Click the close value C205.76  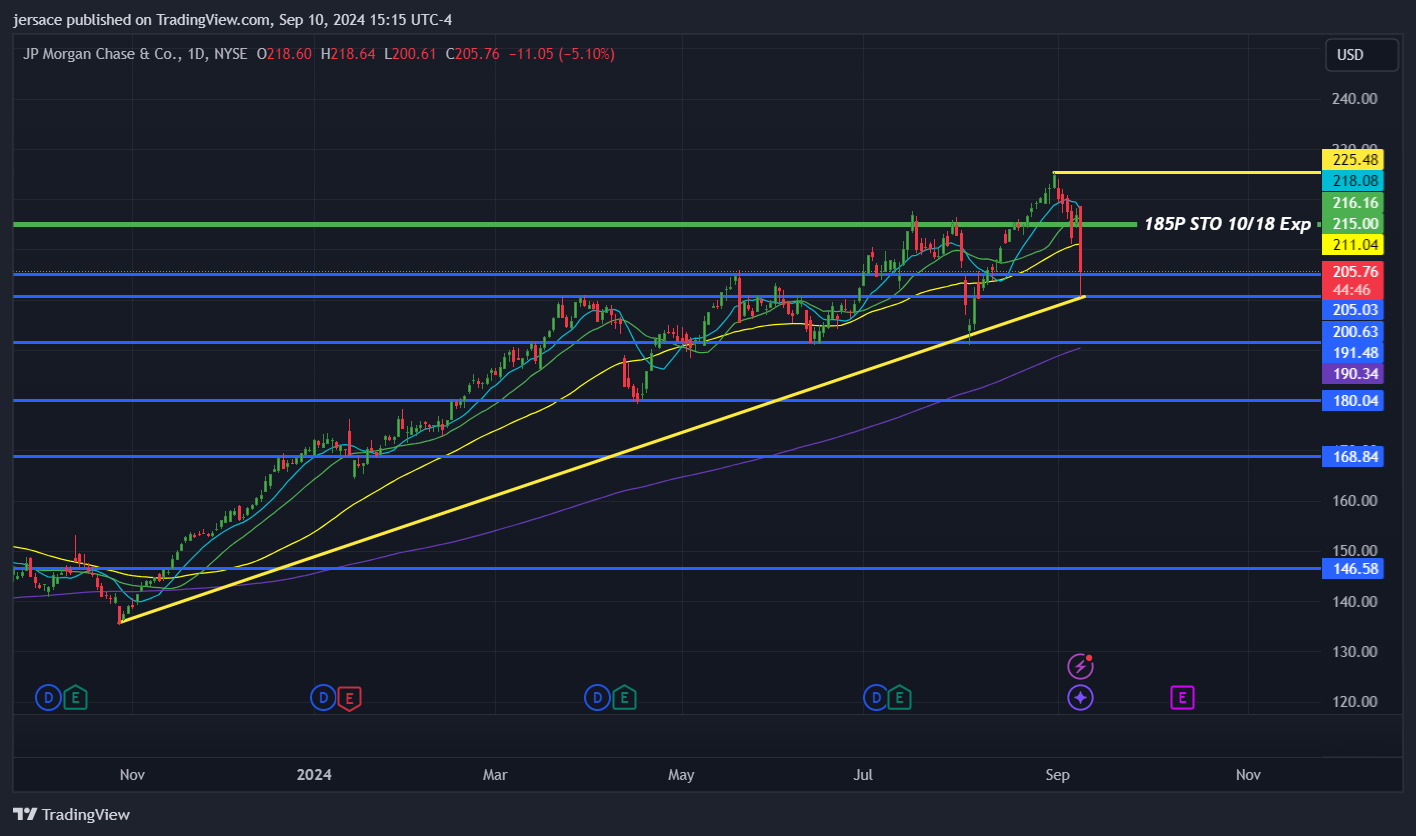pos(472,54)
